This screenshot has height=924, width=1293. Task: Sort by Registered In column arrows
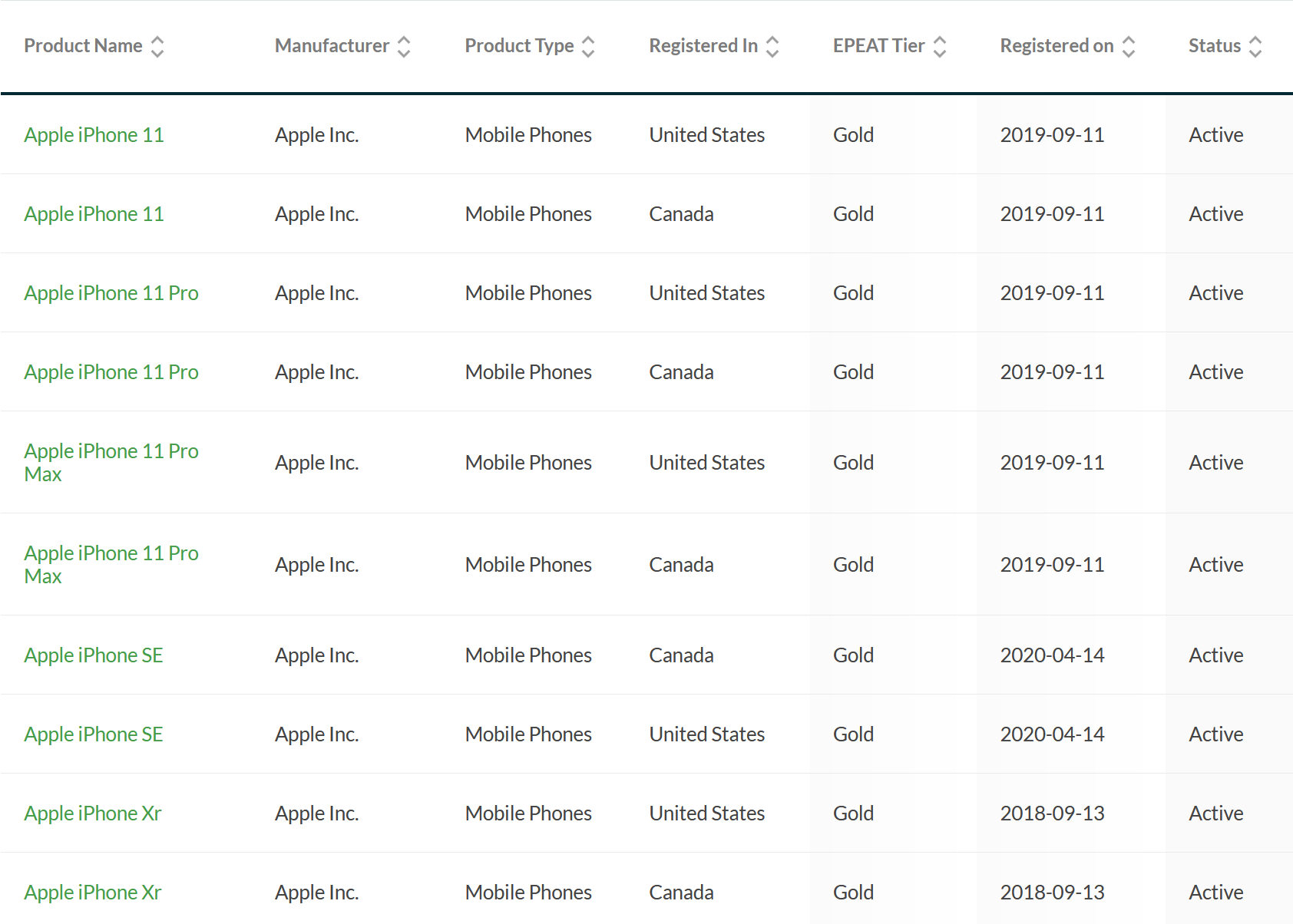[772, 47]
